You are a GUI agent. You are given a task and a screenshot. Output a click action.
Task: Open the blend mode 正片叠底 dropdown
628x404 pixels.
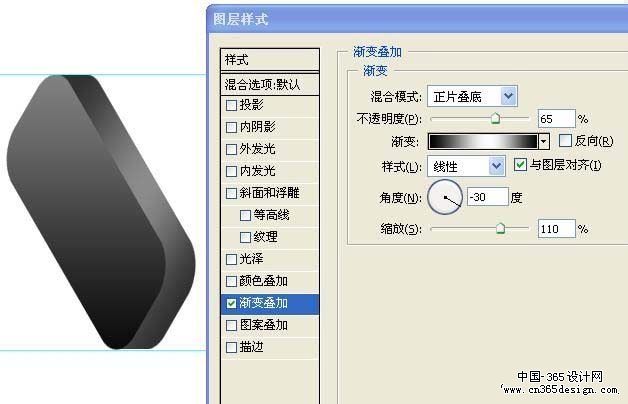point(472,96)
